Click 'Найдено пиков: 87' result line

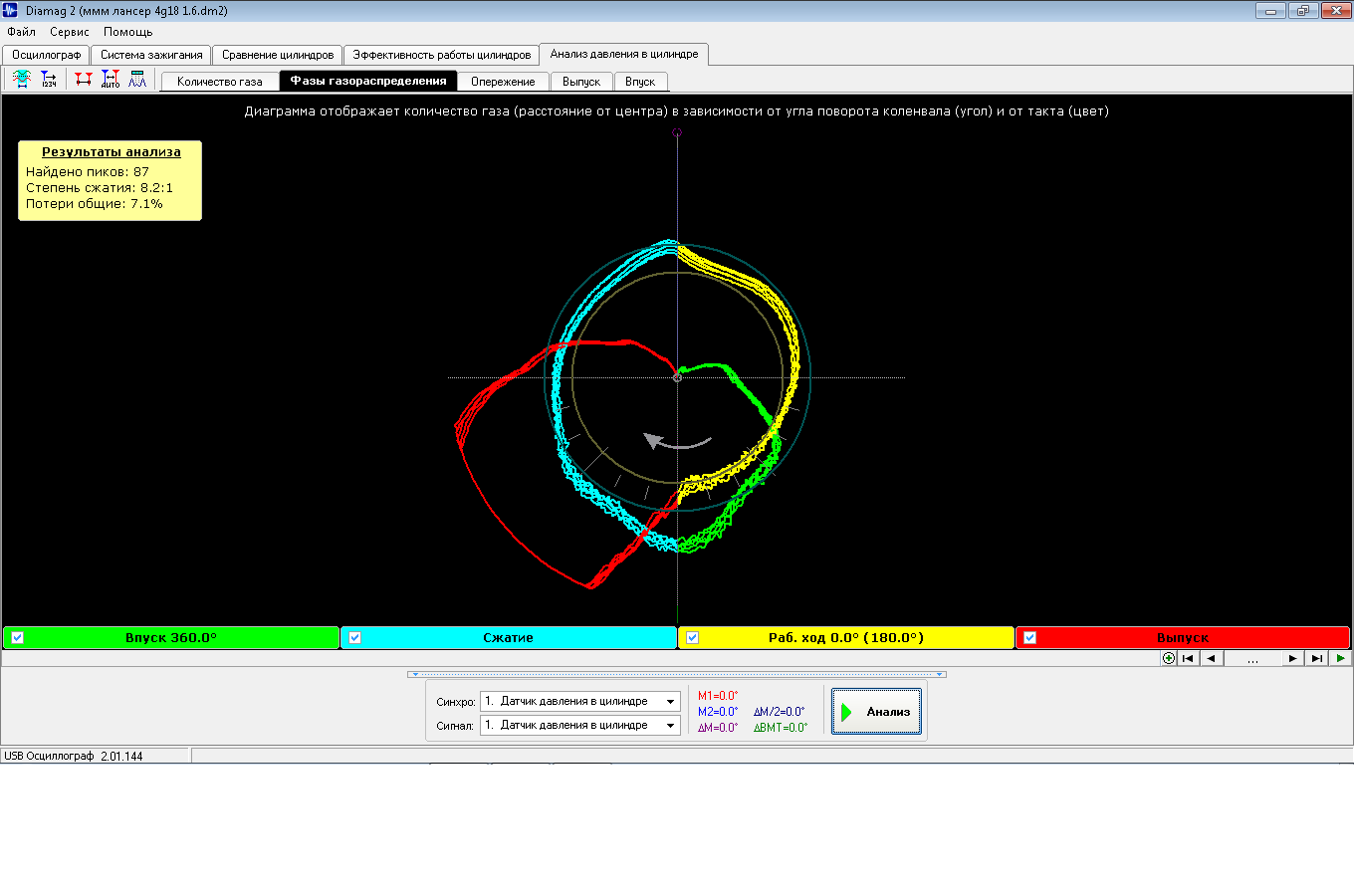88,172
